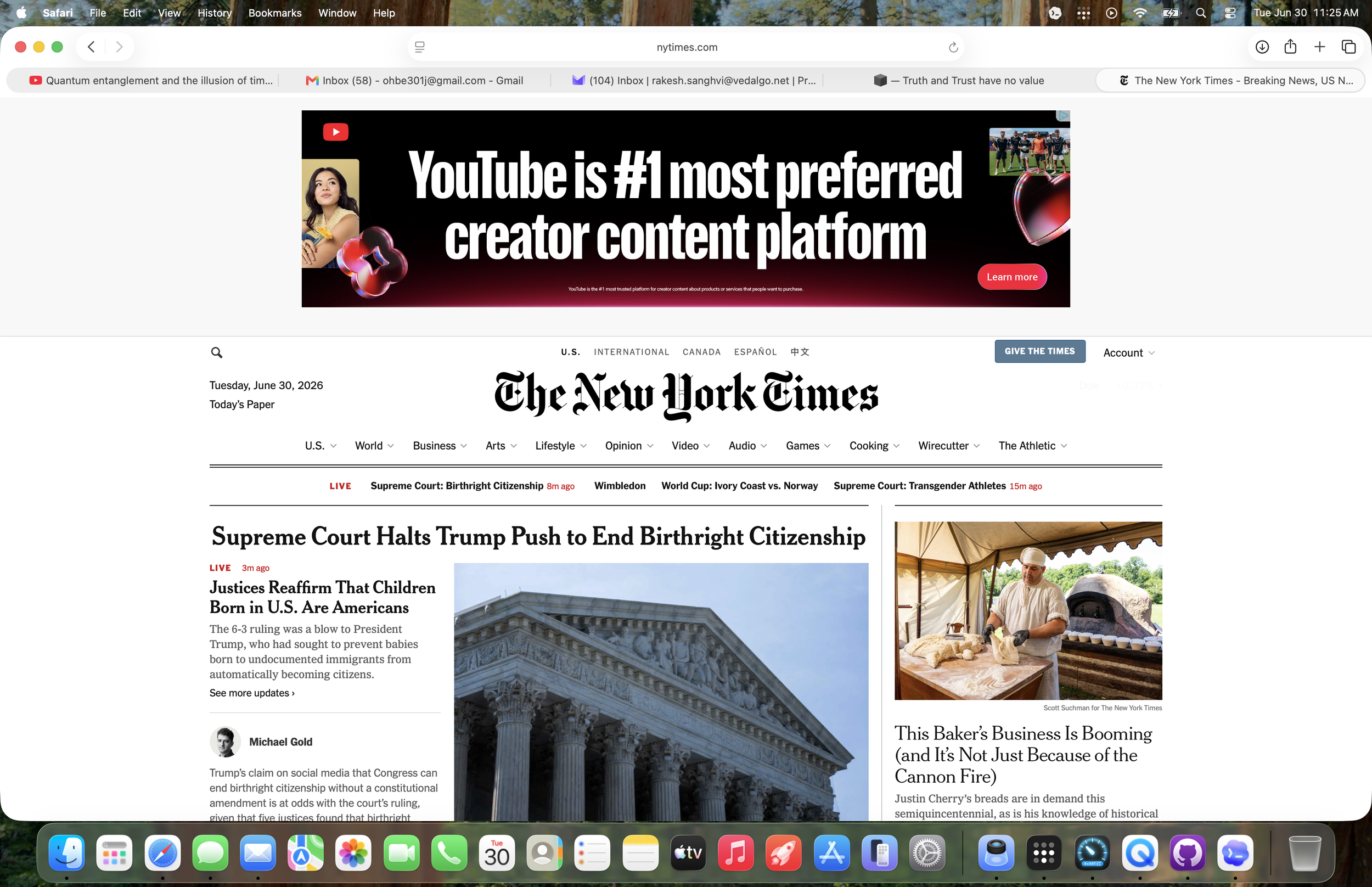1372x887 pixels.
Task: Expand the Audio section menu
Action: pos(747,446)
